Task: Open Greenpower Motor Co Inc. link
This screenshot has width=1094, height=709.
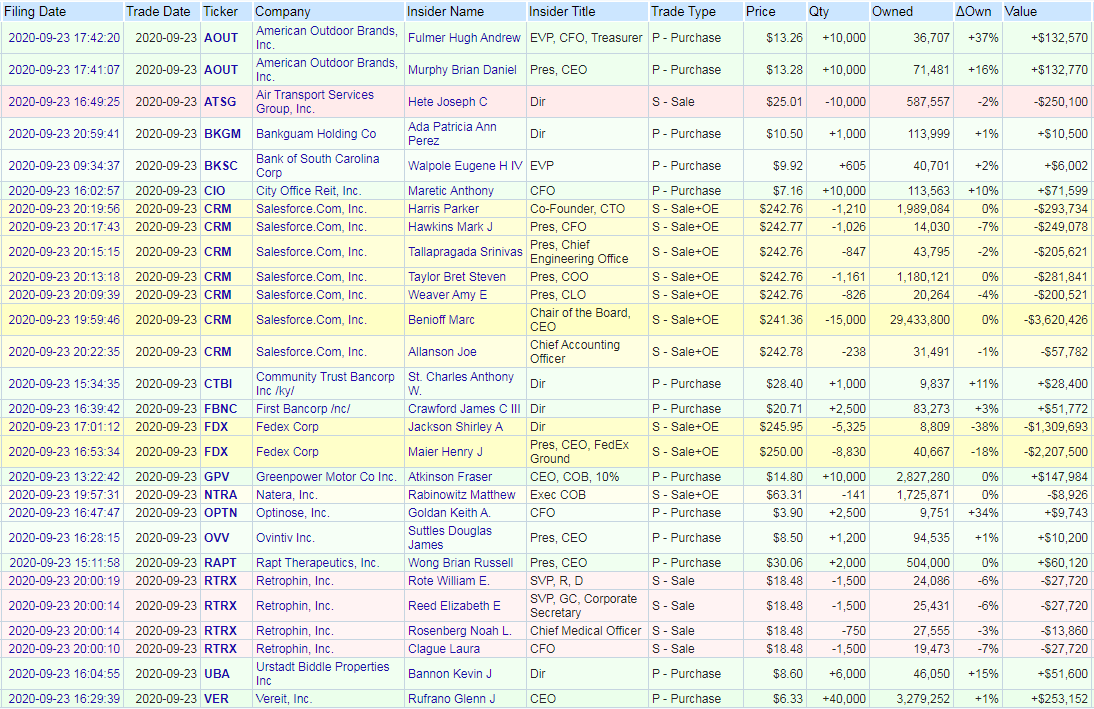Action: (326, 477)
